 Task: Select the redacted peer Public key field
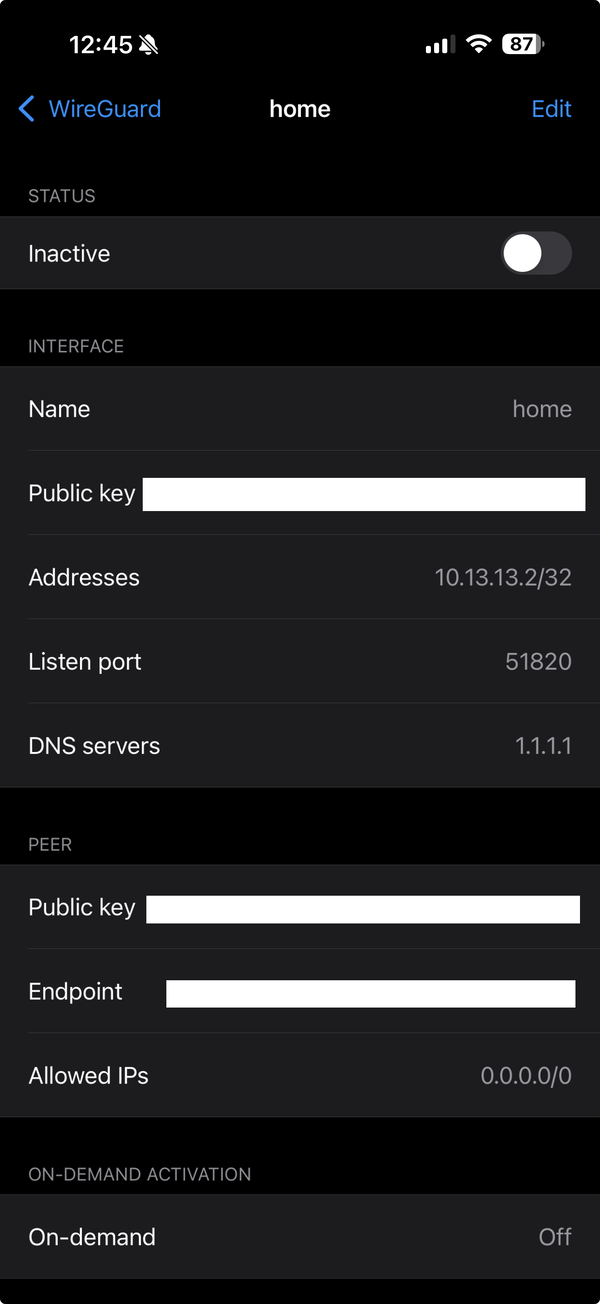[364, 908]
